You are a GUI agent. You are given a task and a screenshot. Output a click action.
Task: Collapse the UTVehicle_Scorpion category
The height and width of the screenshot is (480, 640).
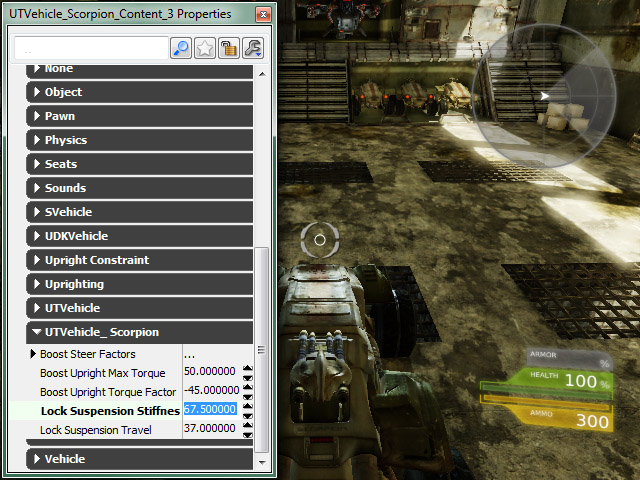38,332
